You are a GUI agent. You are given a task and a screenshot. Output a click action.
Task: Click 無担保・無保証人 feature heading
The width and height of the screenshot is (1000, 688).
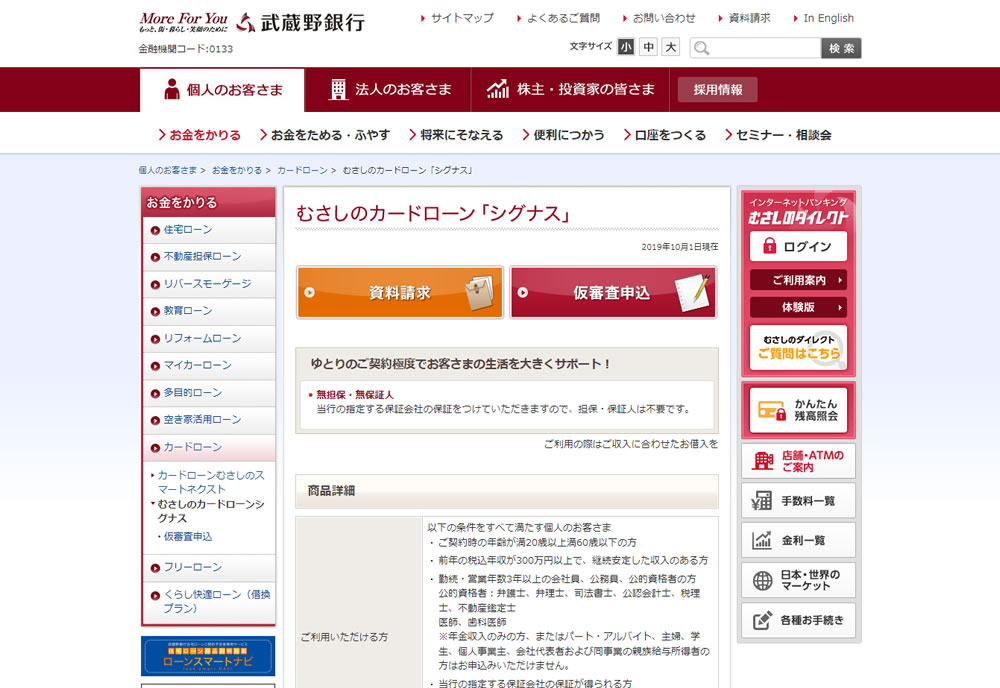(355, 395)
